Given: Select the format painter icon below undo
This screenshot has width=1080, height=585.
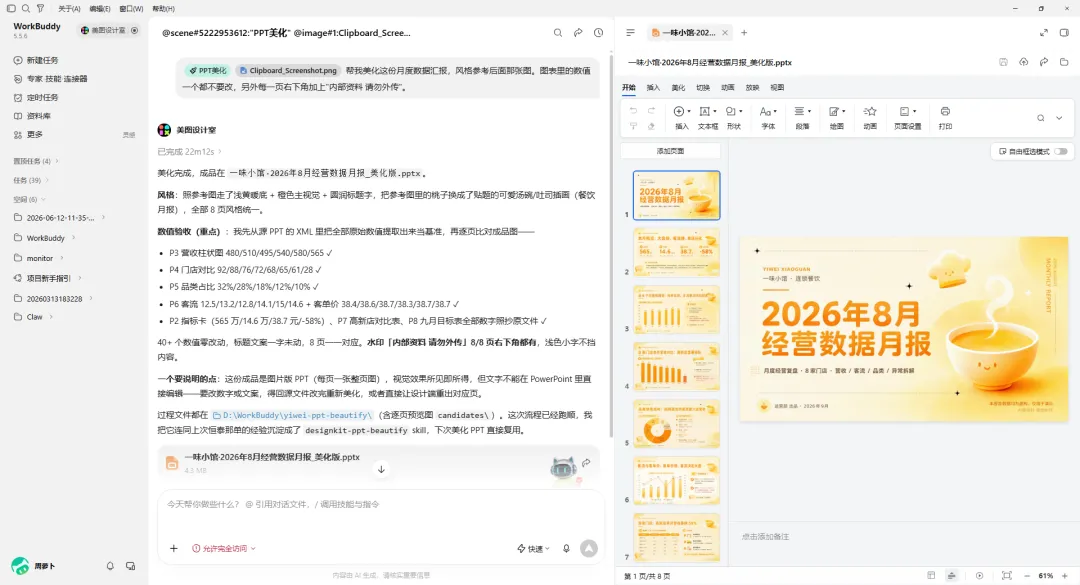Looking at the screenshot, I should tap(633, 126).
